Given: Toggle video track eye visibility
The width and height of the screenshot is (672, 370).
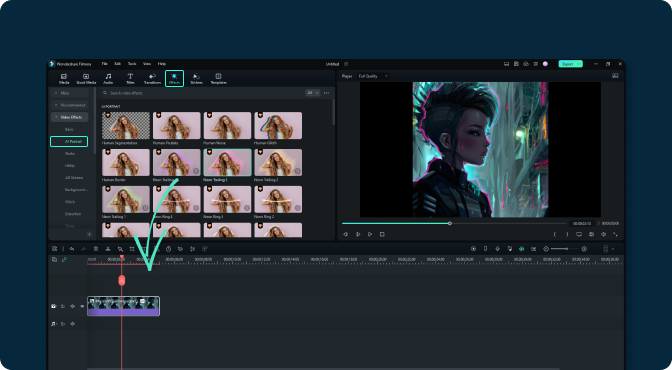Looking at the screenshot, I should click(82, 306).
